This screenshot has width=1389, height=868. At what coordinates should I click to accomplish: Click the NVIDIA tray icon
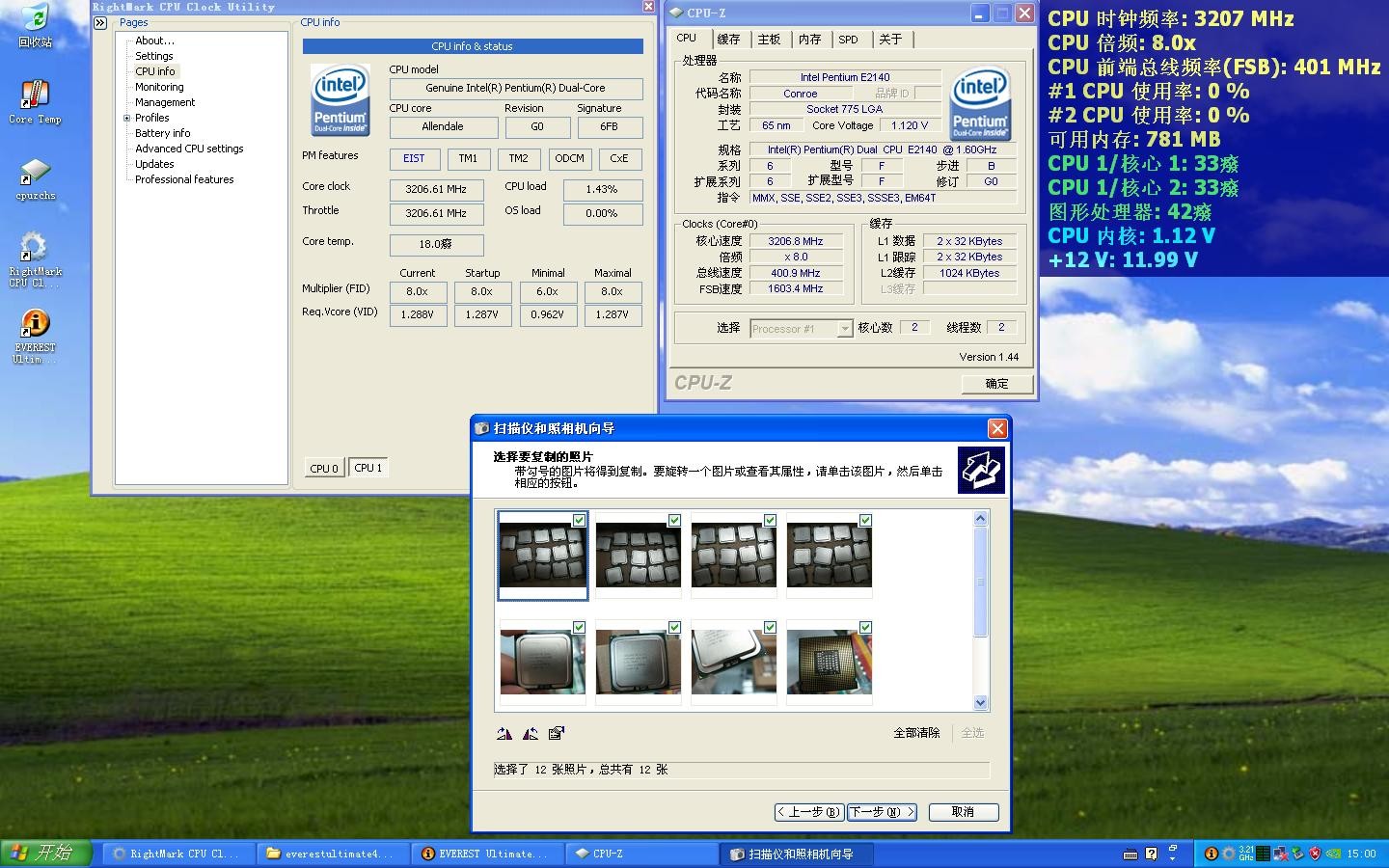[x=1332, y=854]
